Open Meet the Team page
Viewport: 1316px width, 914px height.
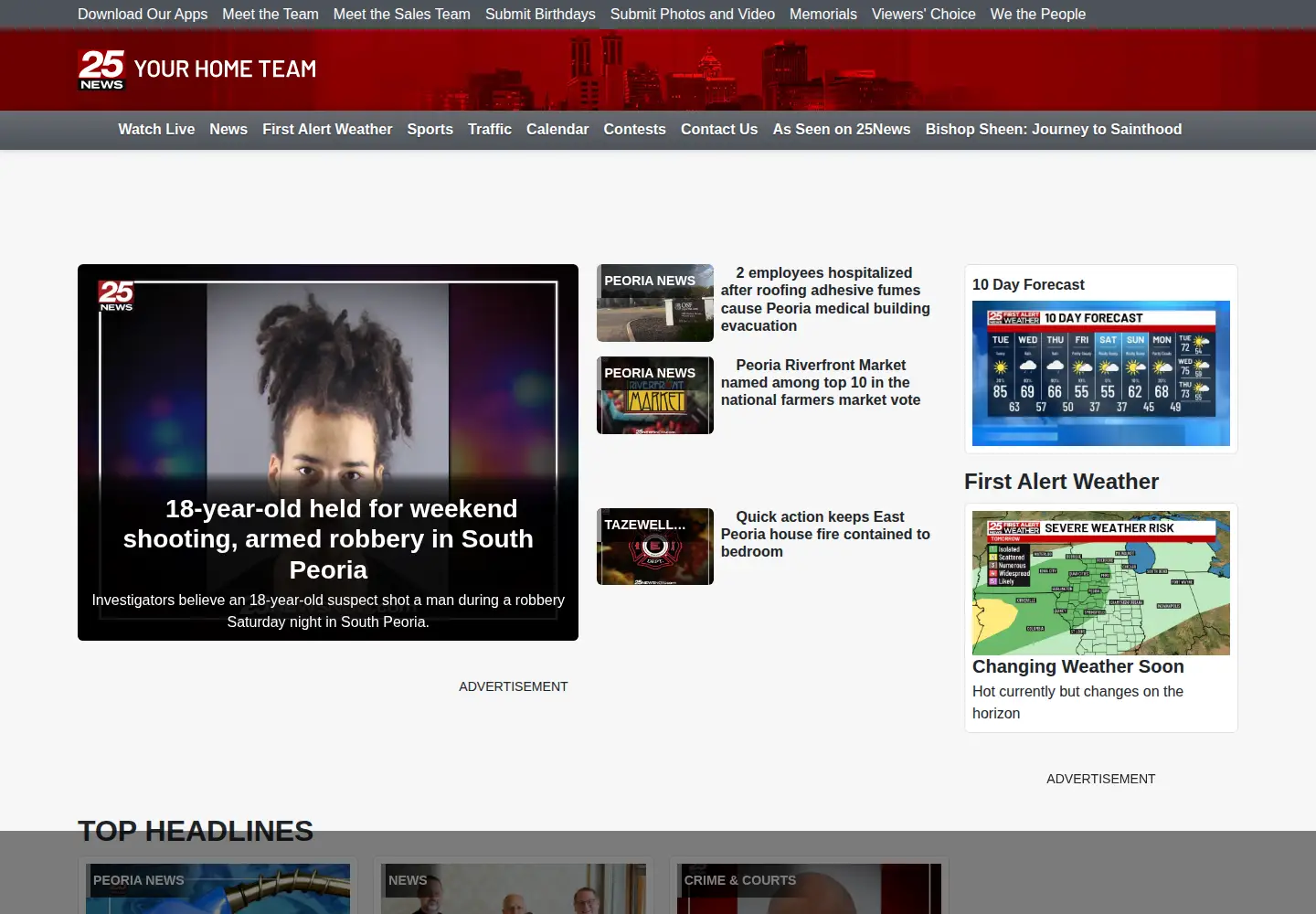(x=271, y=14)
